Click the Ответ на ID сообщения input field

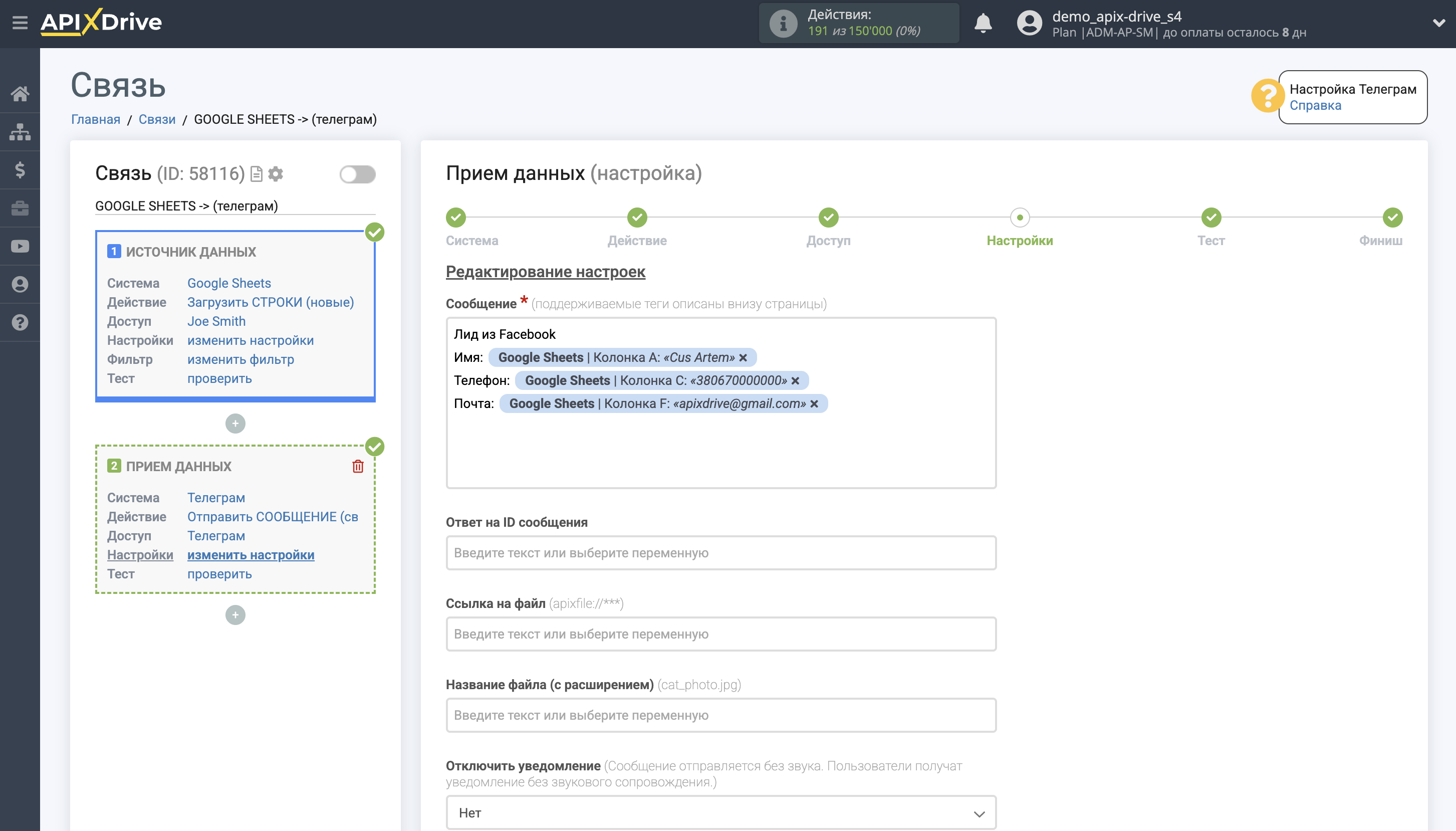pyautogui.click(x=720, y=552)
